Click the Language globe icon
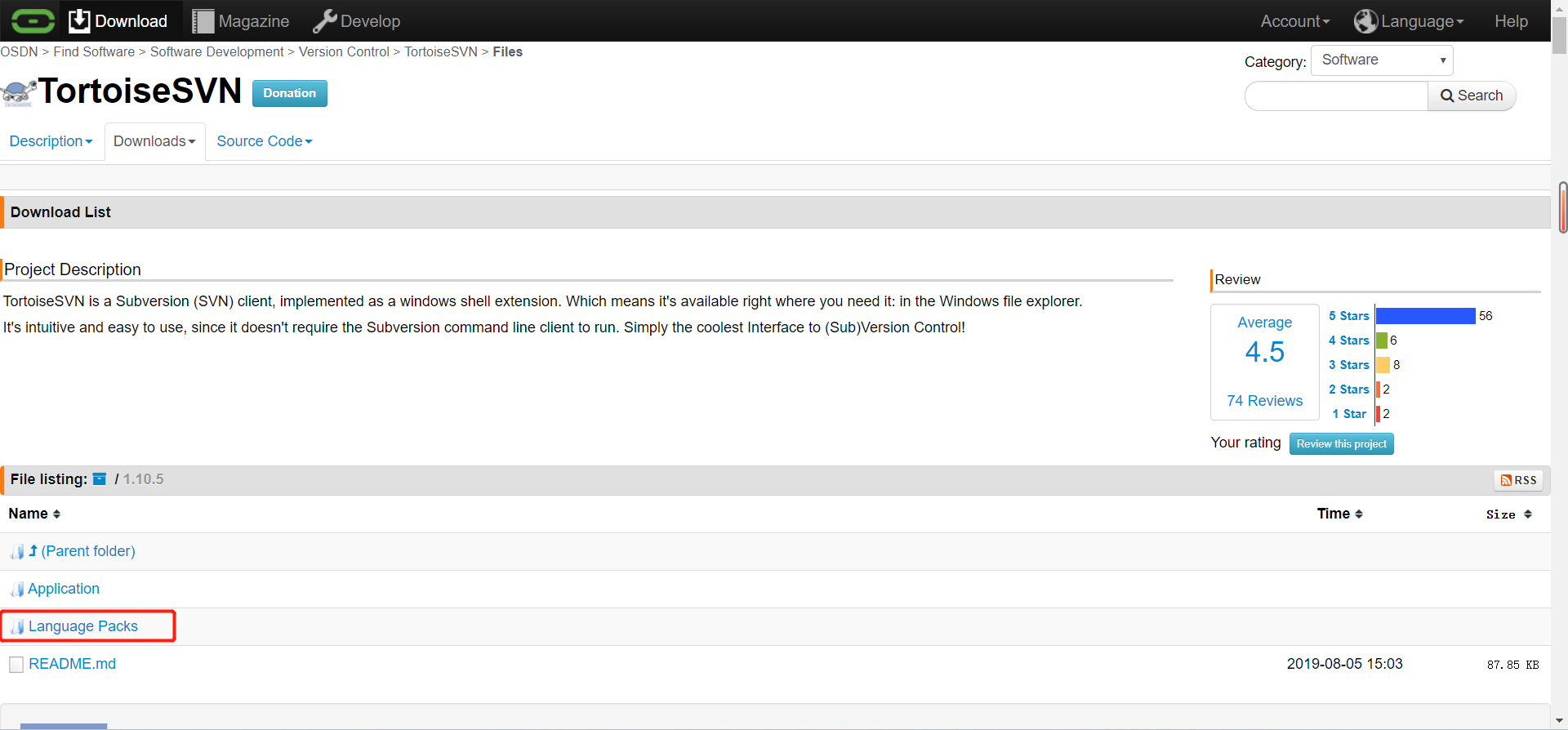This screenshot has height=730, width=1568. [x=1365, y=21]
